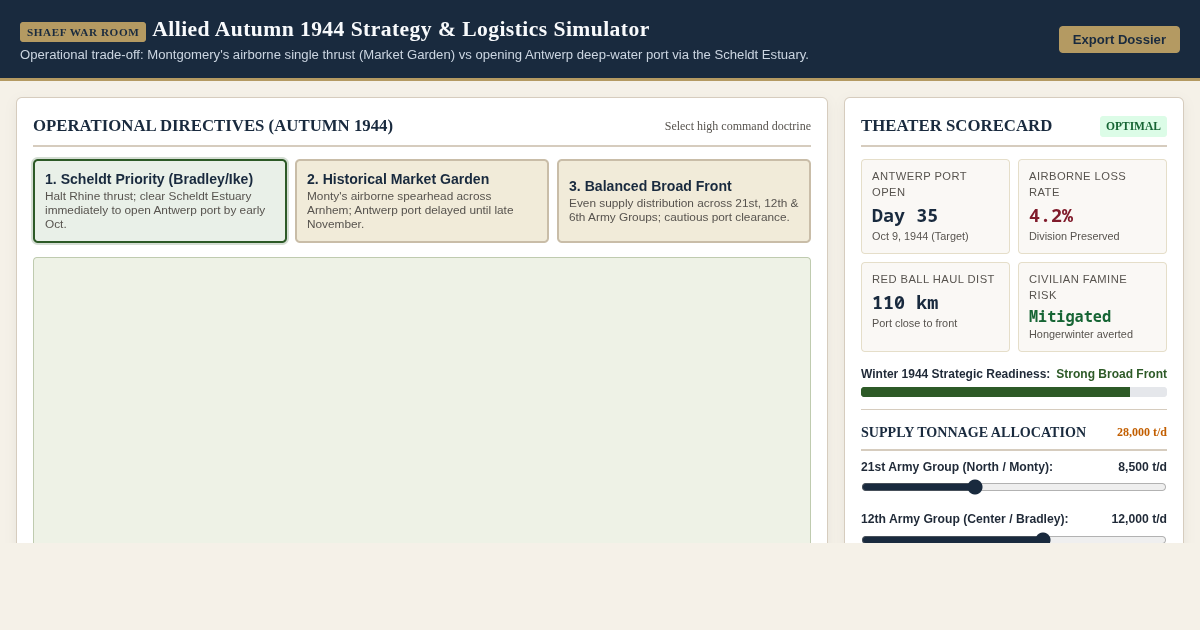Adjust the 21st Army Group tonnage slider
This screenshot has height=630, width=1200.
tap(1014, 487)
